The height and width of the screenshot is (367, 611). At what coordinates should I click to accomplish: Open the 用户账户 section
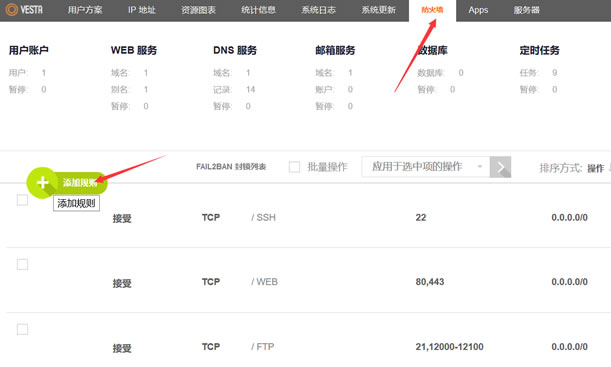28,50
